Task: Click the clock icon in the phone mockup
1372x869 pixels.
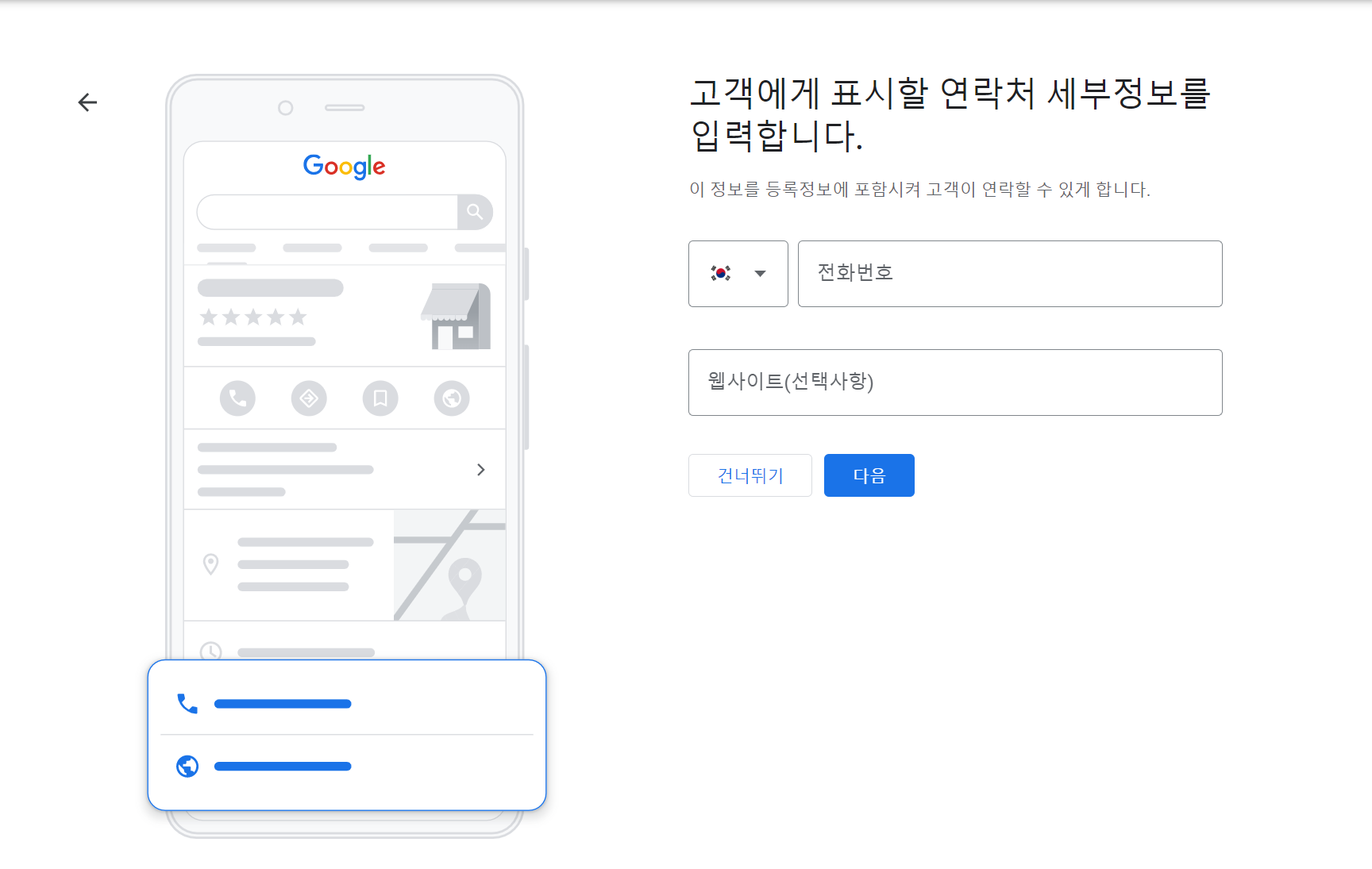Action: 210,652
